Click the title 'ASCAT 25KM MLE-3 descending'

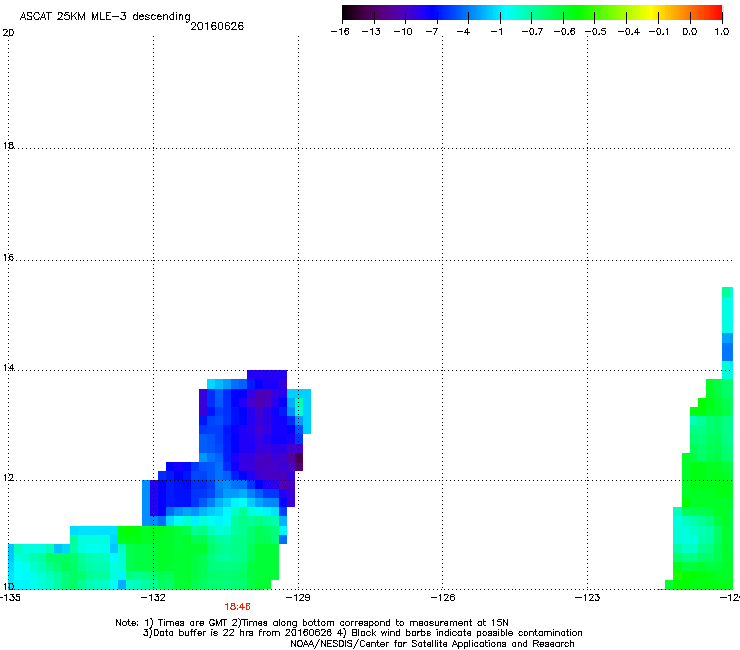click(105, 16)
